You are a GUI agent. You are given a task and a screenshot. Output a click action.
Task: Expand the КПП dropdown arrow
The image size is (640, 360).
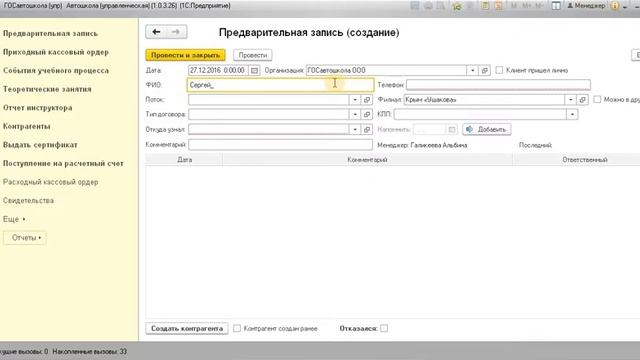coord(572,114)
